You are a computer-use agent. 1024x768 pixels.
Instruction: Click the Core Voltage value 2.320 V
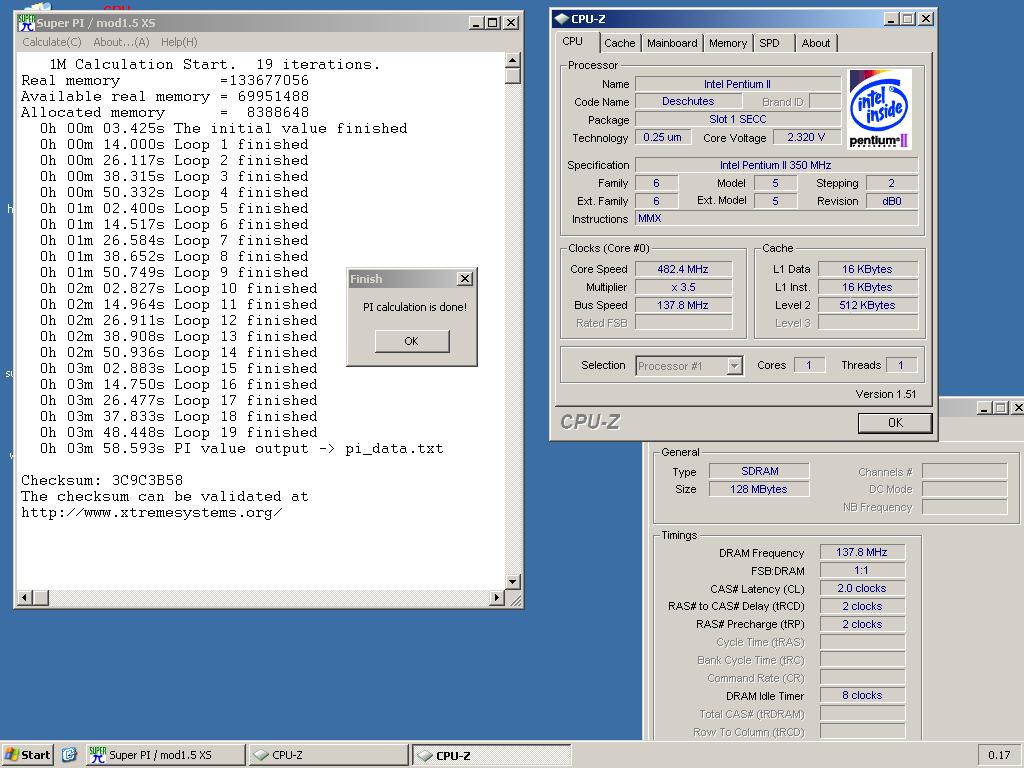[806, 137]
